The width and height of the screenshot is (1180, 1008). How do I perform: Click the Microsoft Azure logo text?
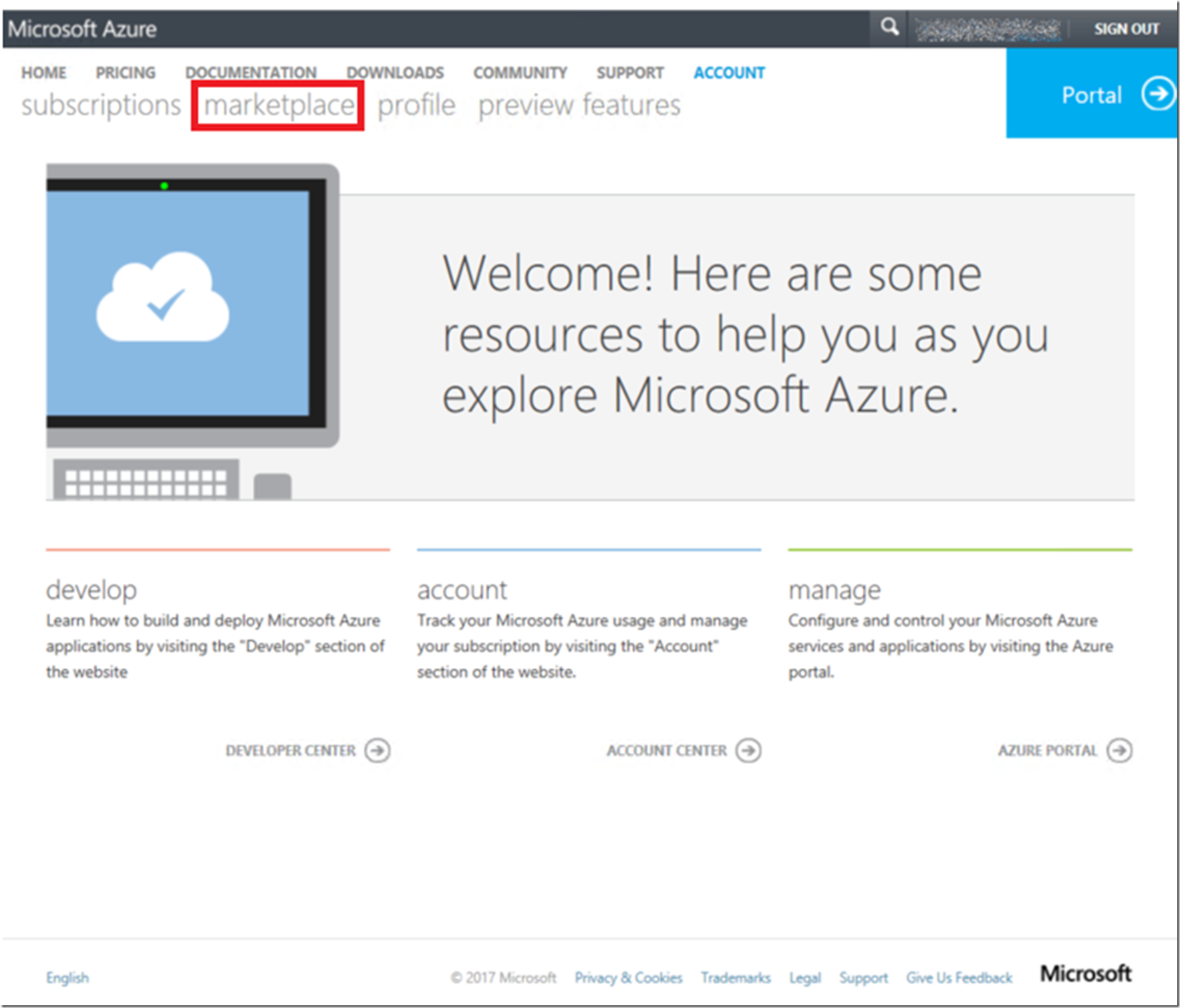coord(82,29)
